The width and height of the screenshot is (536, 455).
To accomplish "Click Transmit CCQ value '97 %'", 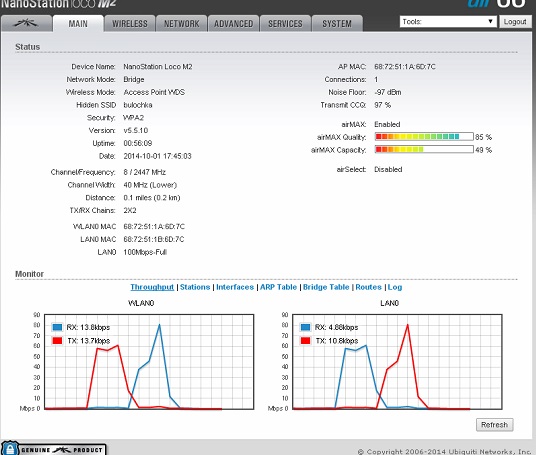I will pos(383,105).
